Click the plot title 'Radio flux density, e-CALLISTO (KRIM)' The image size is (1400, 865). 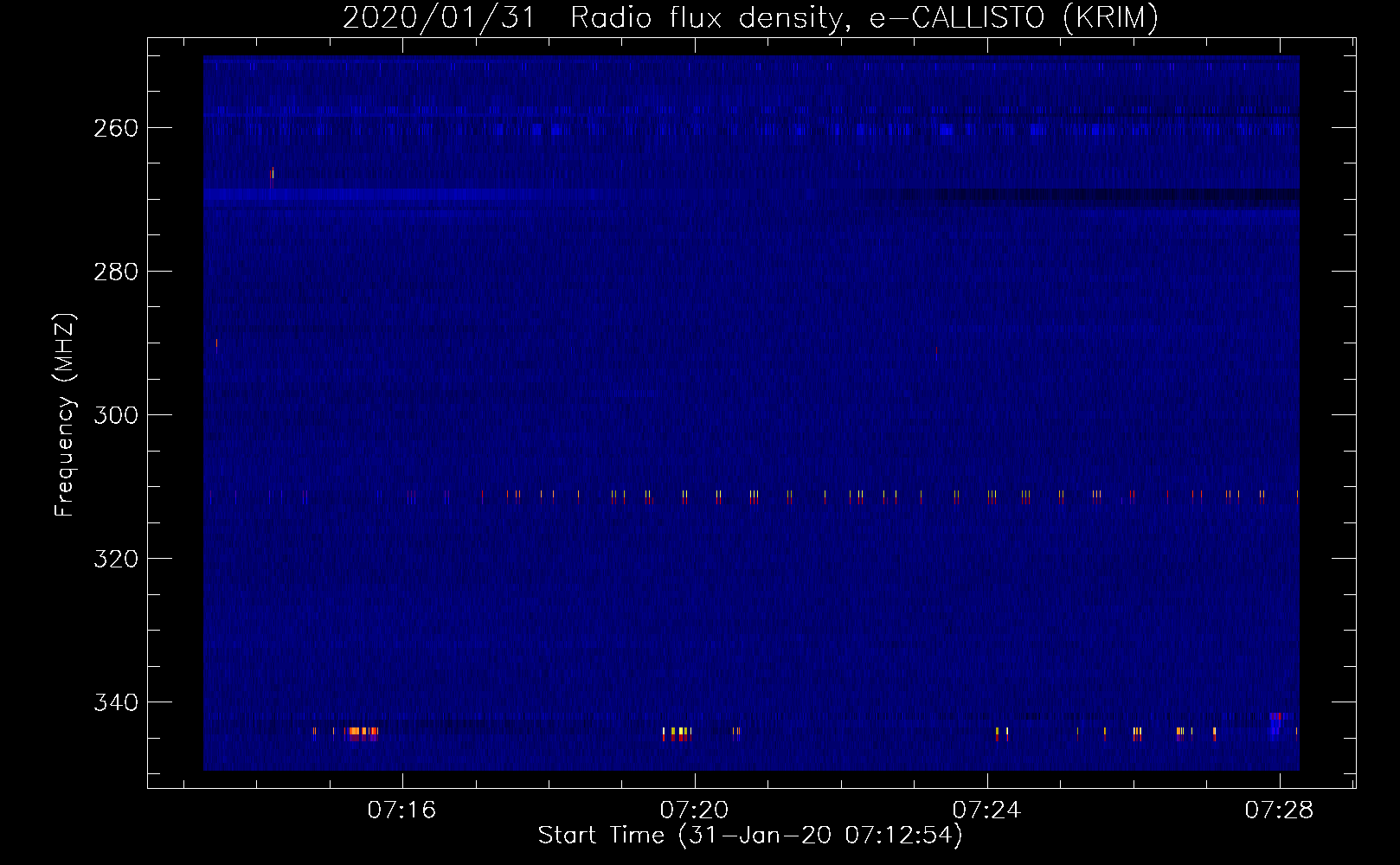(x=864, y=17)
